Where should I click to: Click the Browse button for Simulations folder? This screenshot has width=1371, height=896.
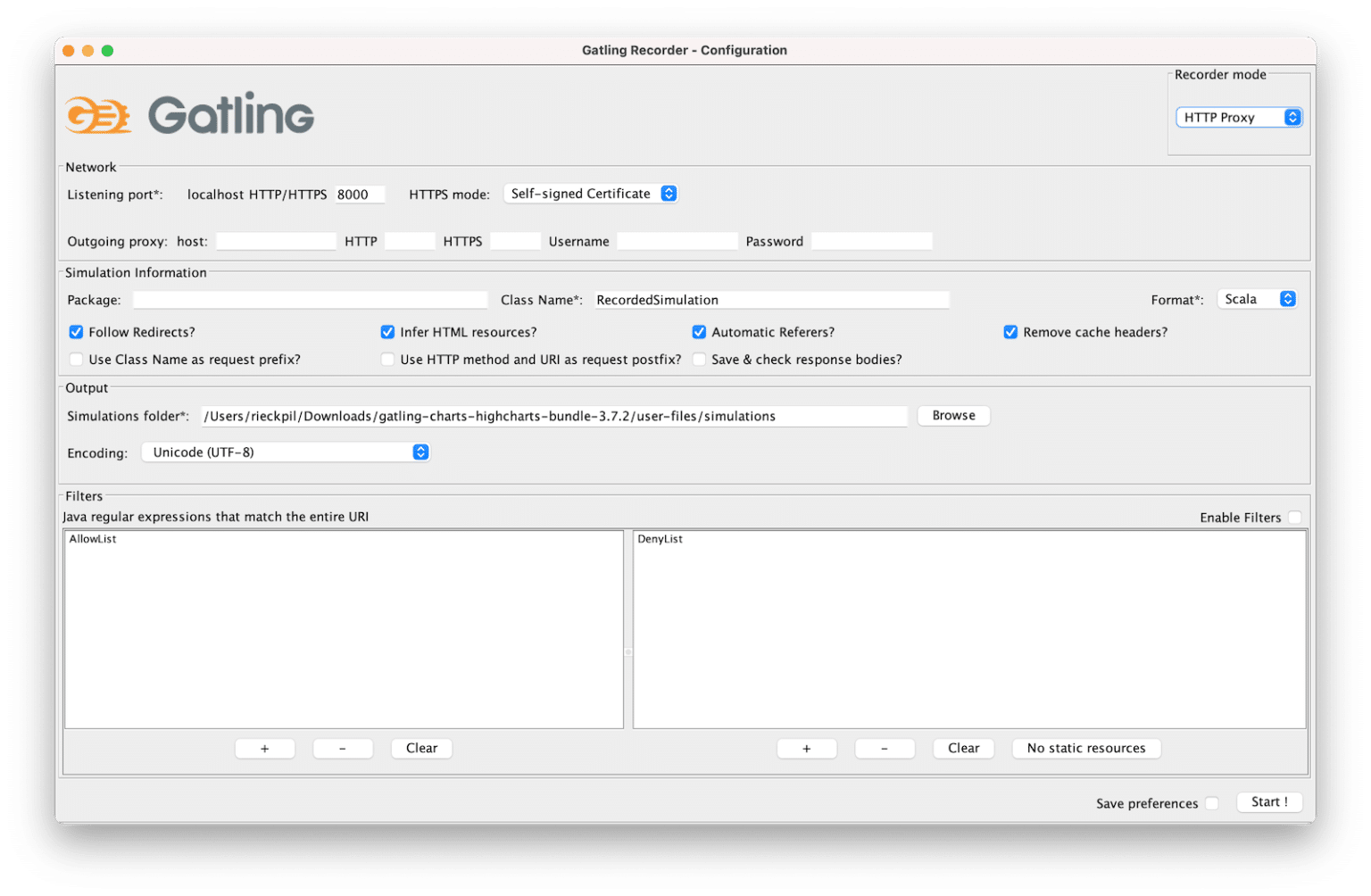[952, 415]
